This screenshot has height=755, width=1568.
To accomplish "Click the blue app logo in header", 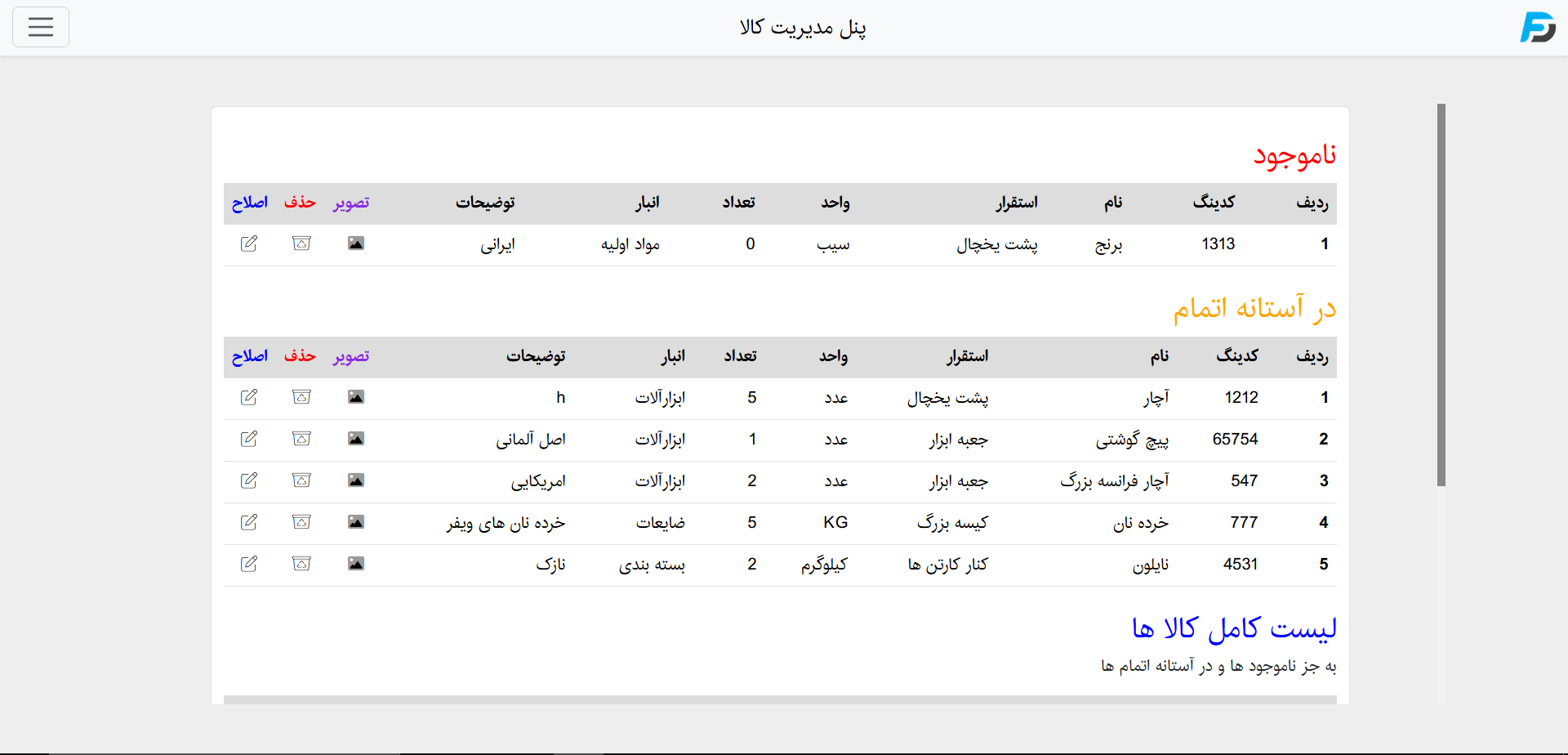I will [1537, 27].
